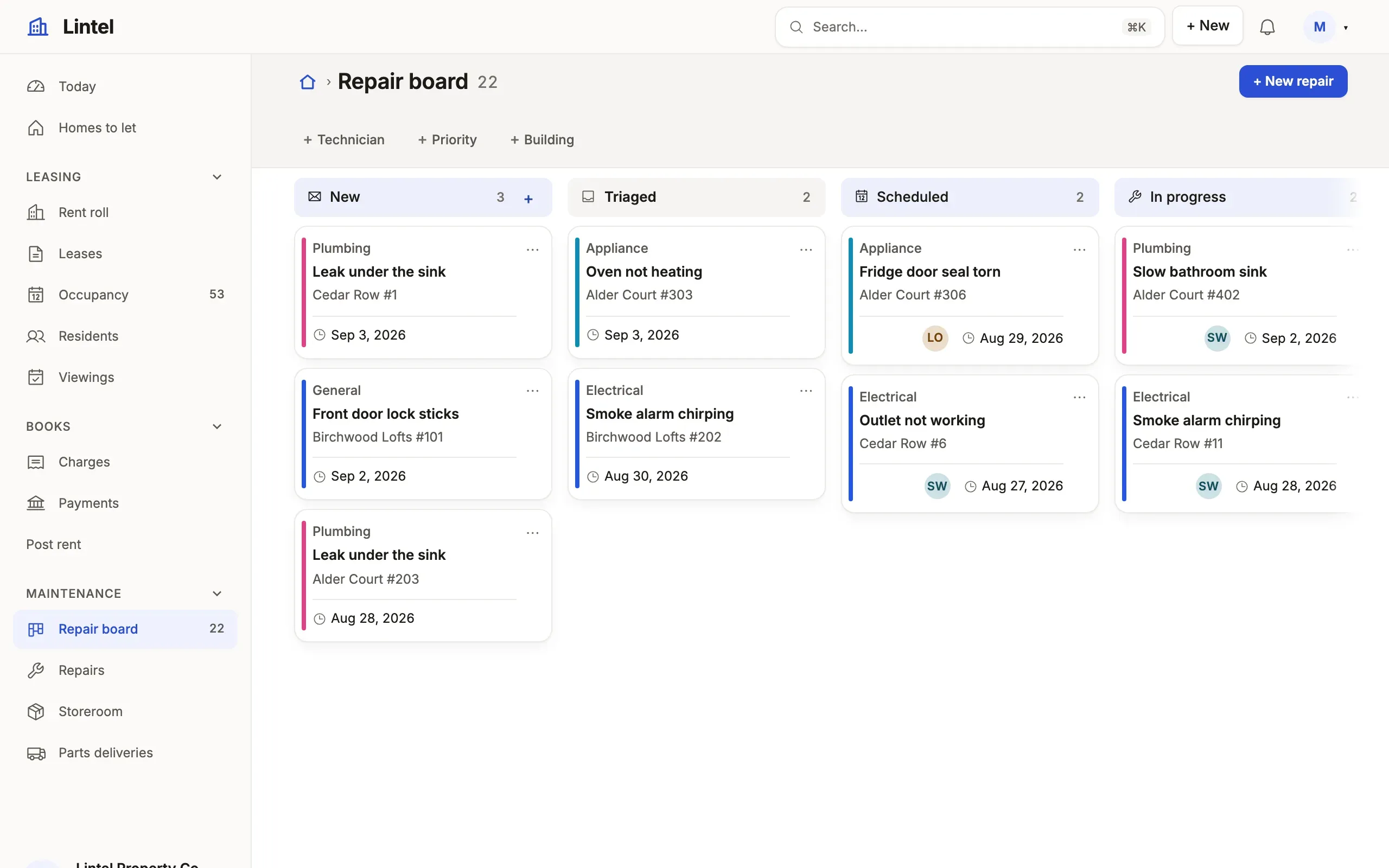Open the notifications bell

point(1267,27)
